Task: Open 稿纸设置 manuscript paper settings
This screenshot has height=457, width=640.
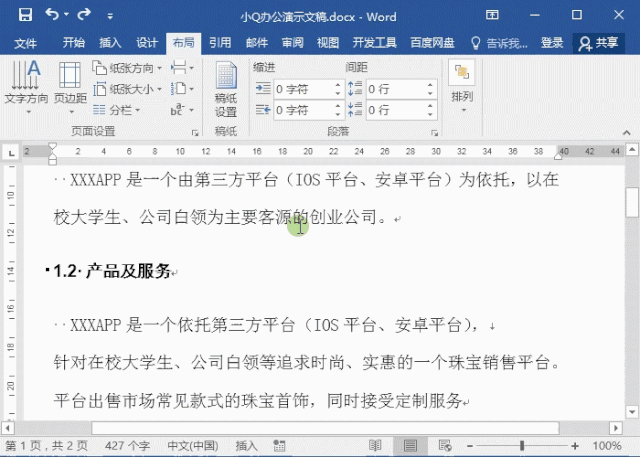Action: tap(226, 89)
